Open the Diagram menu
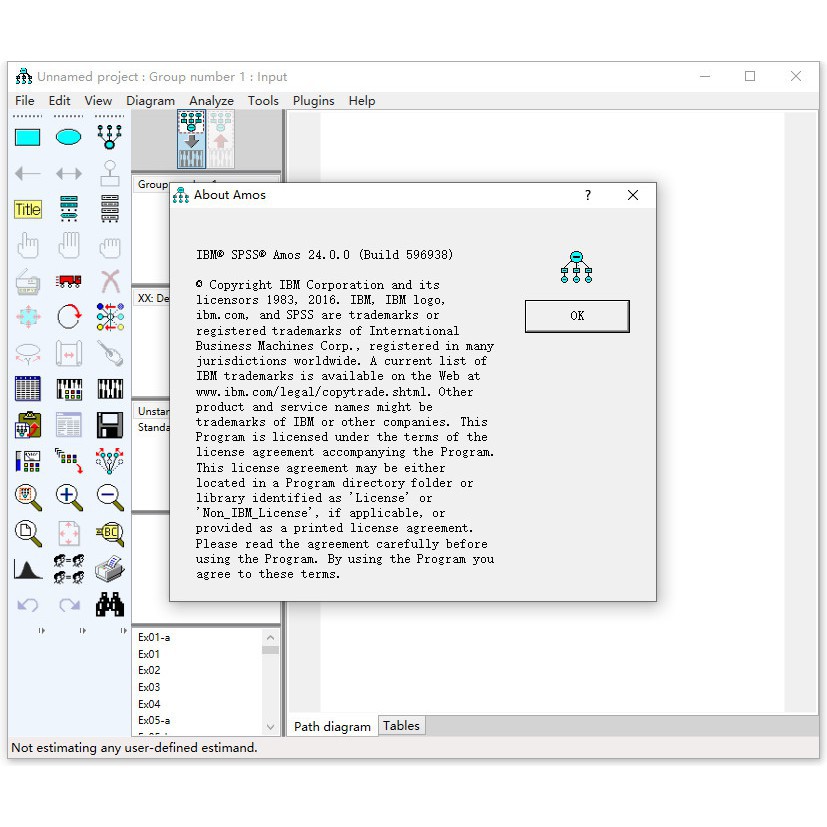Viewport: 827px width, 827px height. pos(150,101)
